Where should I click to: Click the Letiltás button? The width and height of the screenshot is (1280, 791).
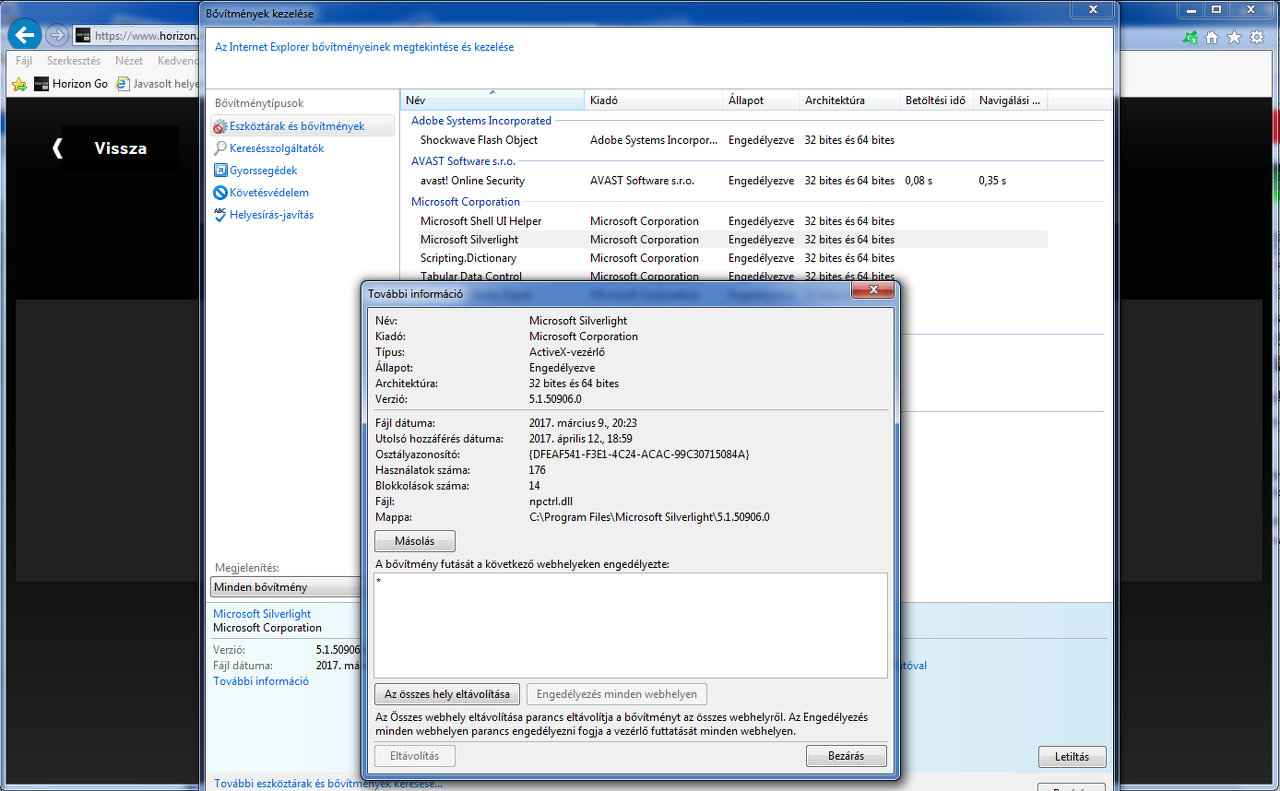[1072, 756]
